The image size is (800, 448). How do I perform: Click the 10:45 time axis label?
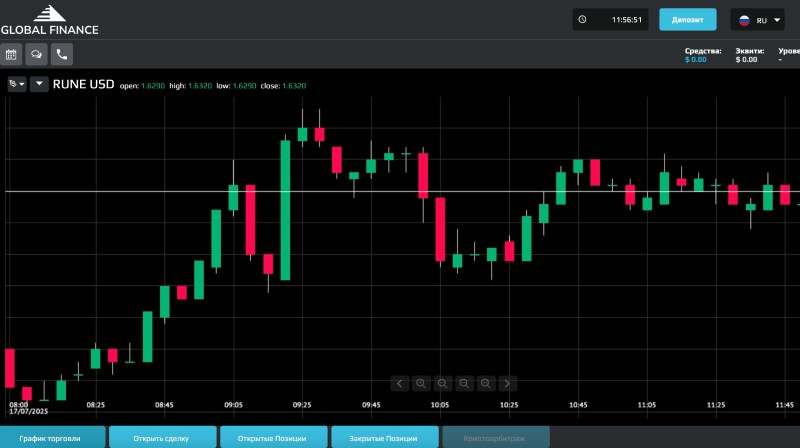pyautogui.click(x=578, y=405)
